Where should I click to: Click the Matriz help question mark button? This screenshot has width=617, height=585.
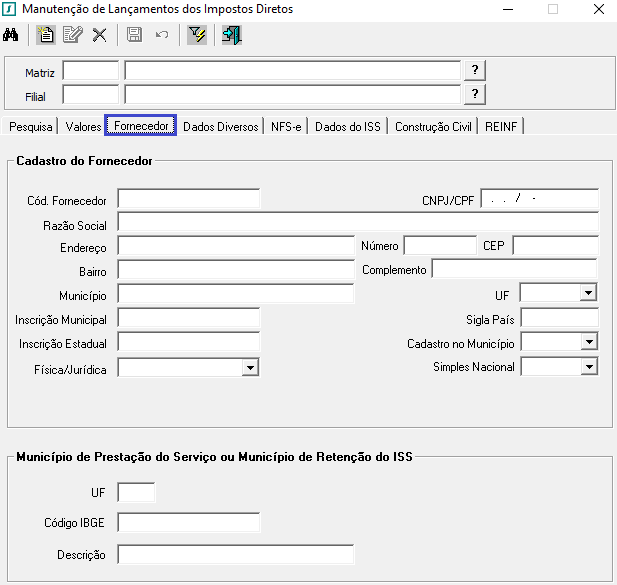(475, 70)
